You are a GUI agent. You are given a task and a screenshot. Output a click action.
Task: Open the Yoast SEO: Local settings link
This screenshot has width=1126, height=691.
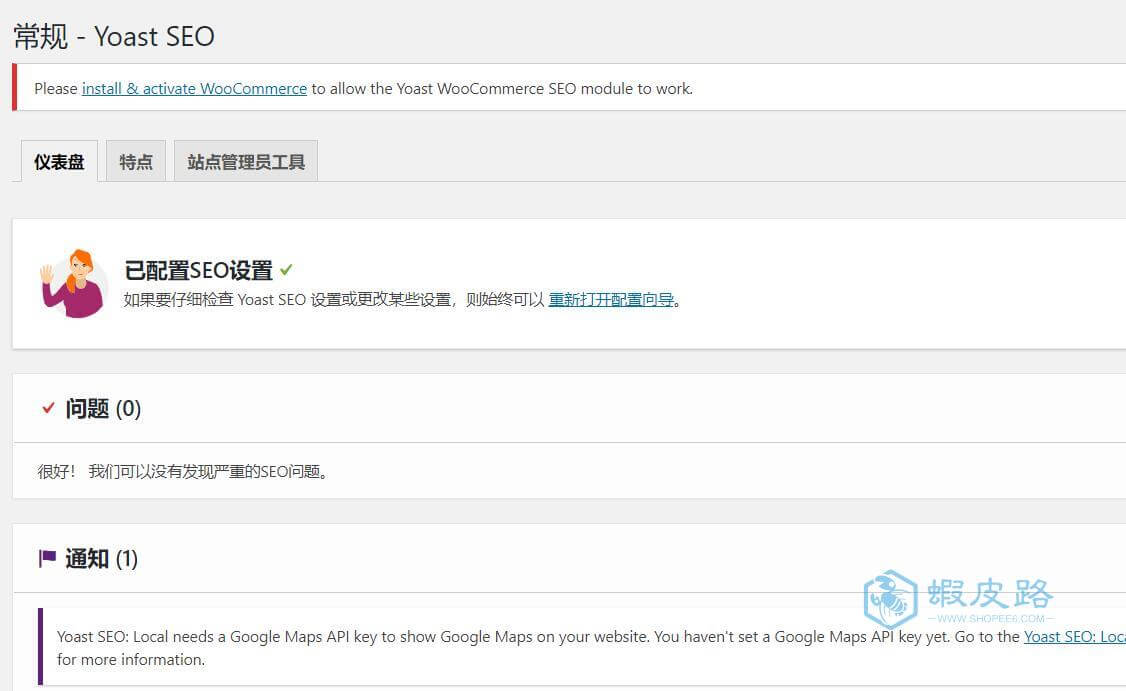[x=1074, y=636]
